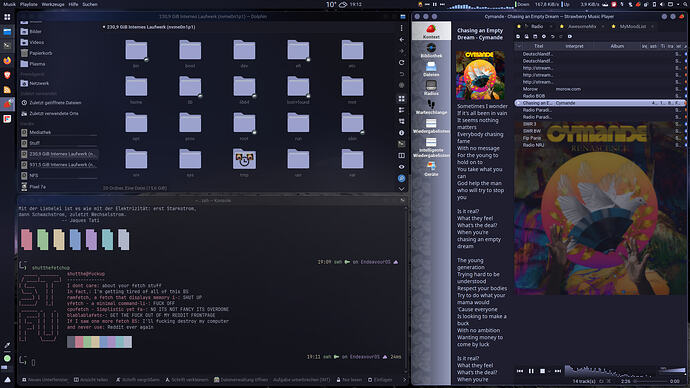Go back in Dolphin with arrow icon
The width and height of the screenshot is (690, 388).
(x=401, y=40)
